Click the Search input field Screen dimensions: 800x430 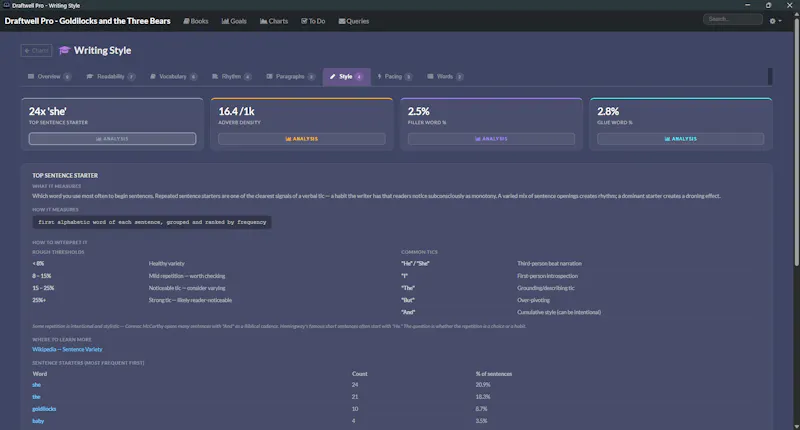pos(733,19)
